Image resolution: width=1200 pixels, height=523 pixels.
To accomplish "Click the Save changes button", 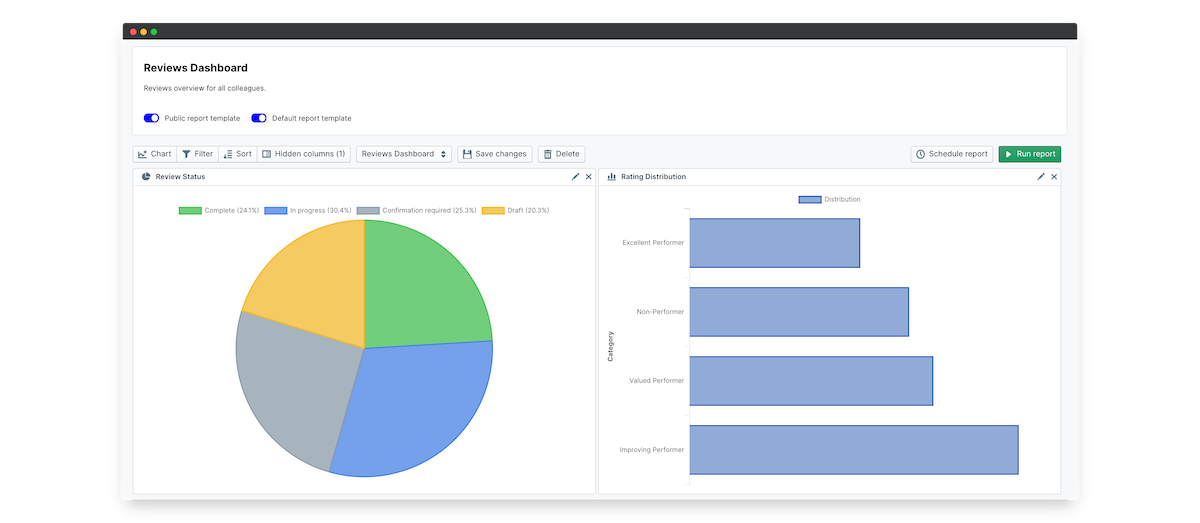I will (495, 154).
